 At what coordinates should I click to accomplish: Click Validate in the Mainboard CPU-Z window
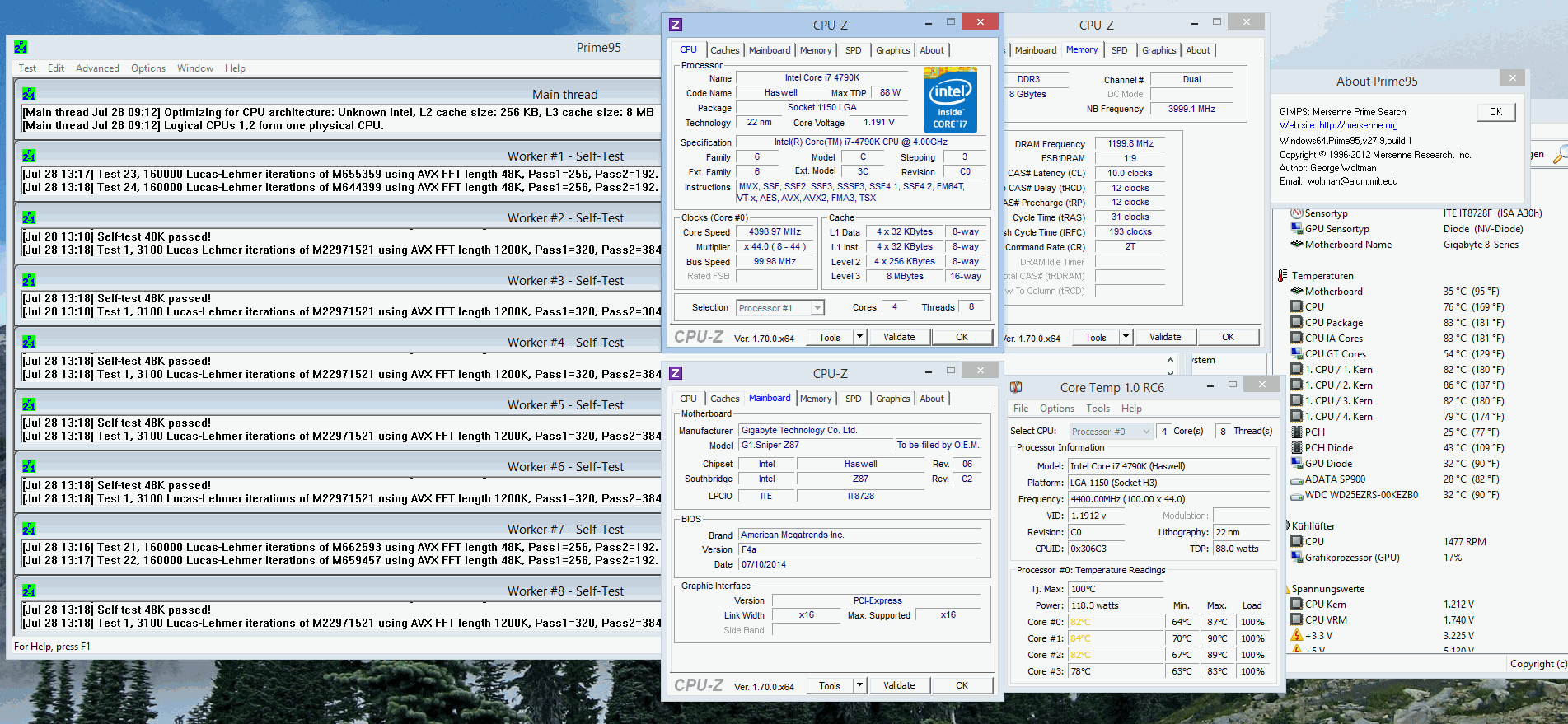click(x=898, y=685)
